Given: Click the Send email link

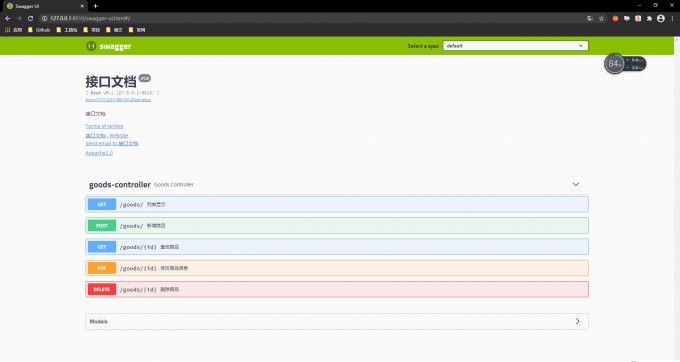Looking at the screenshot, I should point(112,143).
